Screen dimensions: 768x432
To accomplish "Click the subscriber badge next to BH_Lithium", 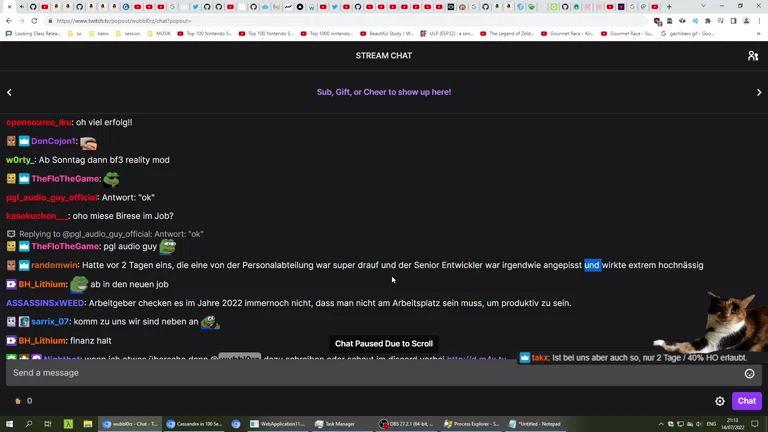I will coord(11,285).
